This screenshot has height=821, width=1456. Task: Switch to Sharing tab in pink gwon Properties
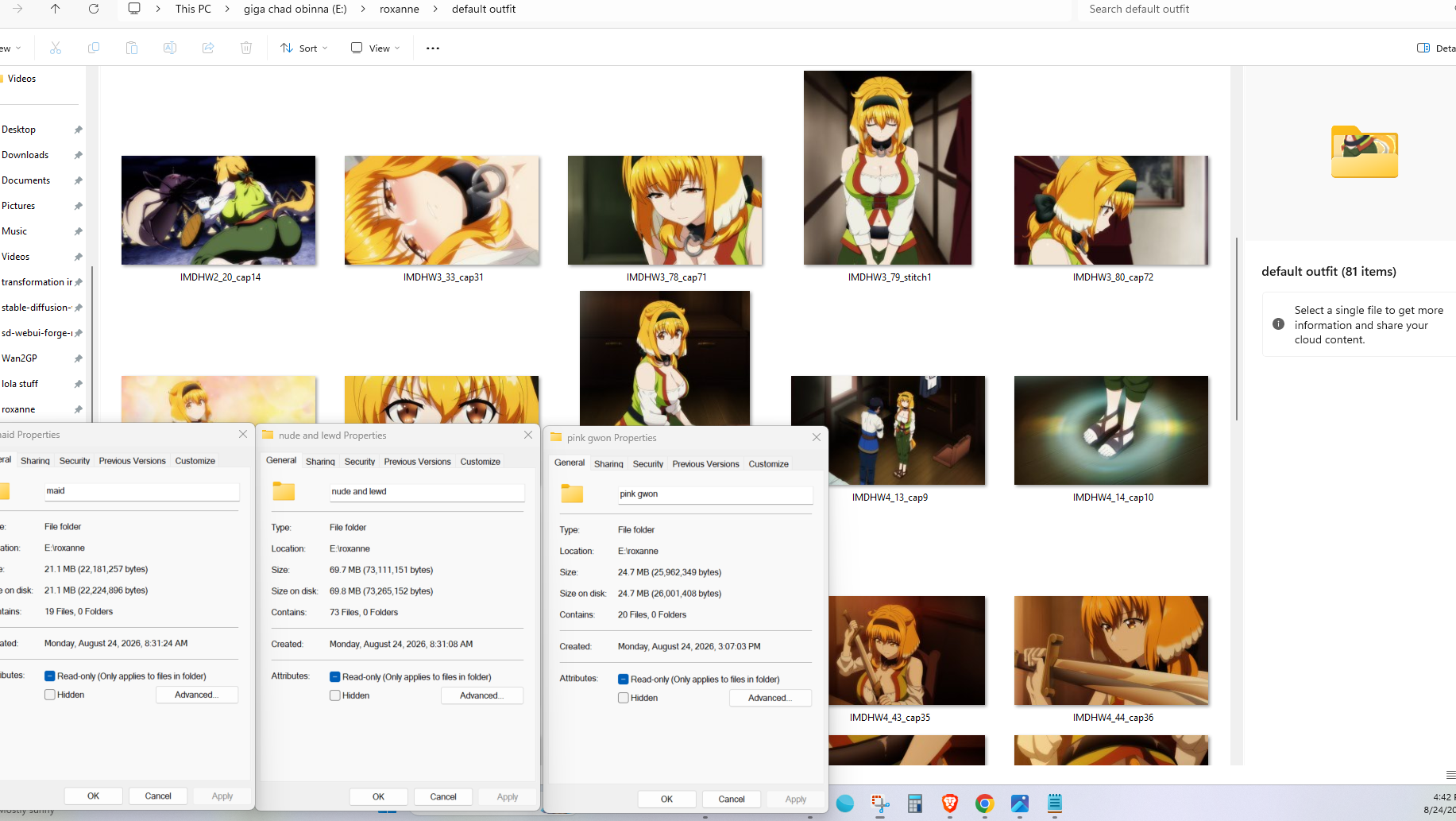click(608, 464)
